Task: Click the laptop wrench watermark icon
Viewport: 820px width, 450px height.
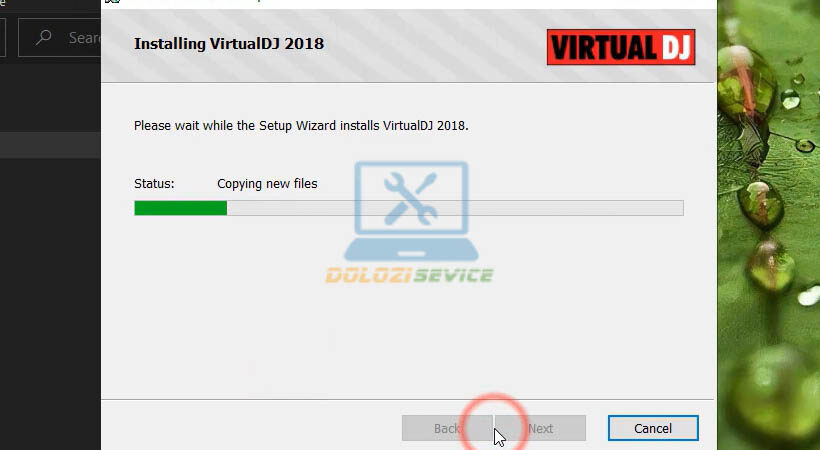Action: [x=411, y=211]
